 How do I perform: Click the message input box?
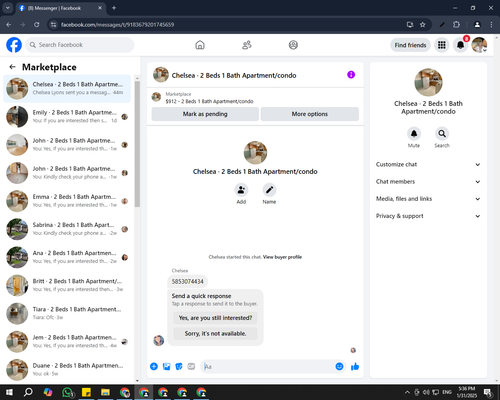(268, 367)
